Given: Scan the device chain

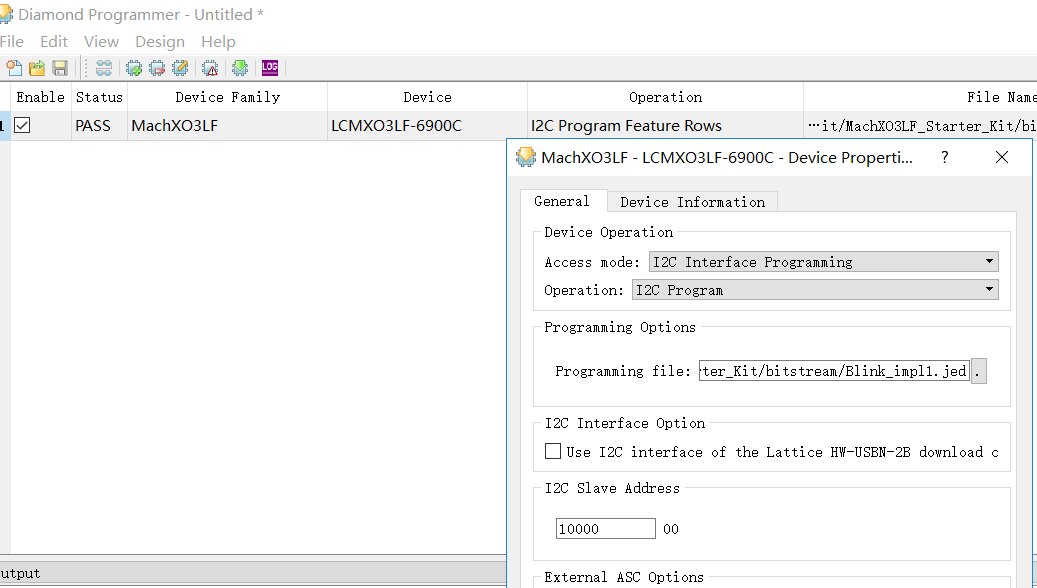Looking at the screenshot, I should (103, 67).
